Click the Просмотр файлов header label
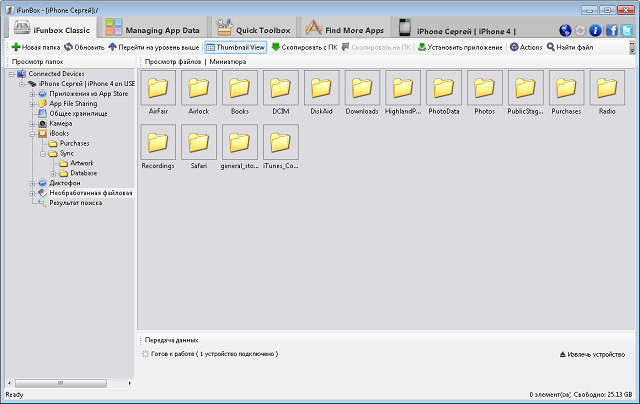 point(173,62)
